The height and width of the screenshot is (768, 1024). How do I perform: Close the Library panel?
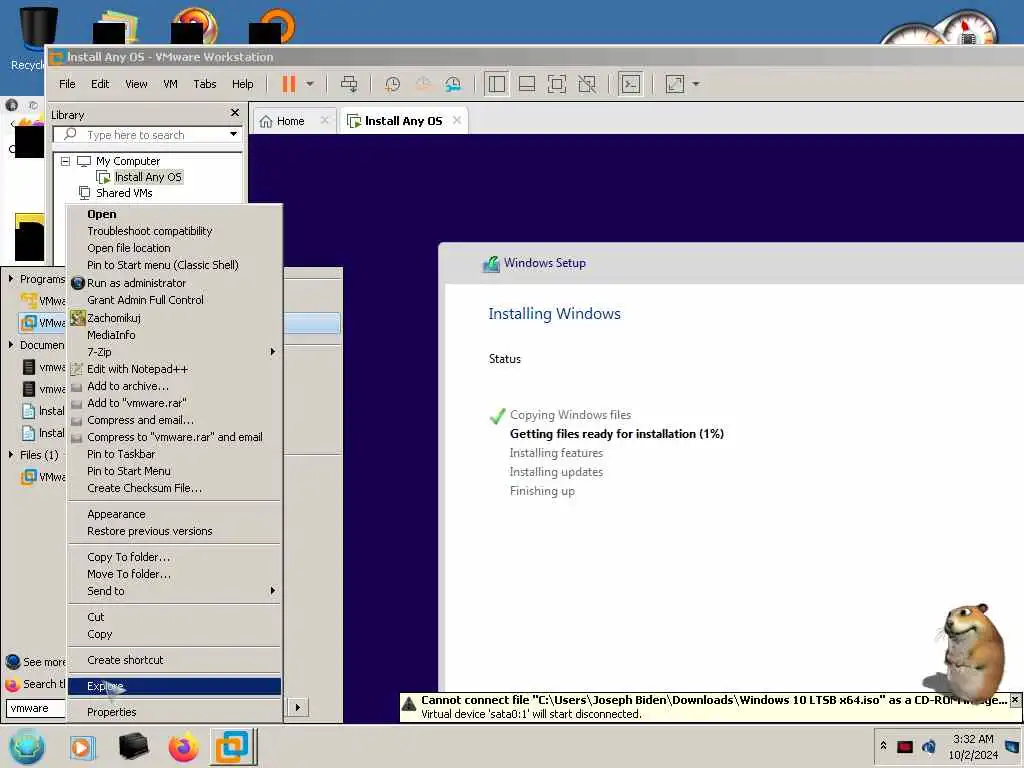(x=235, y=113)
